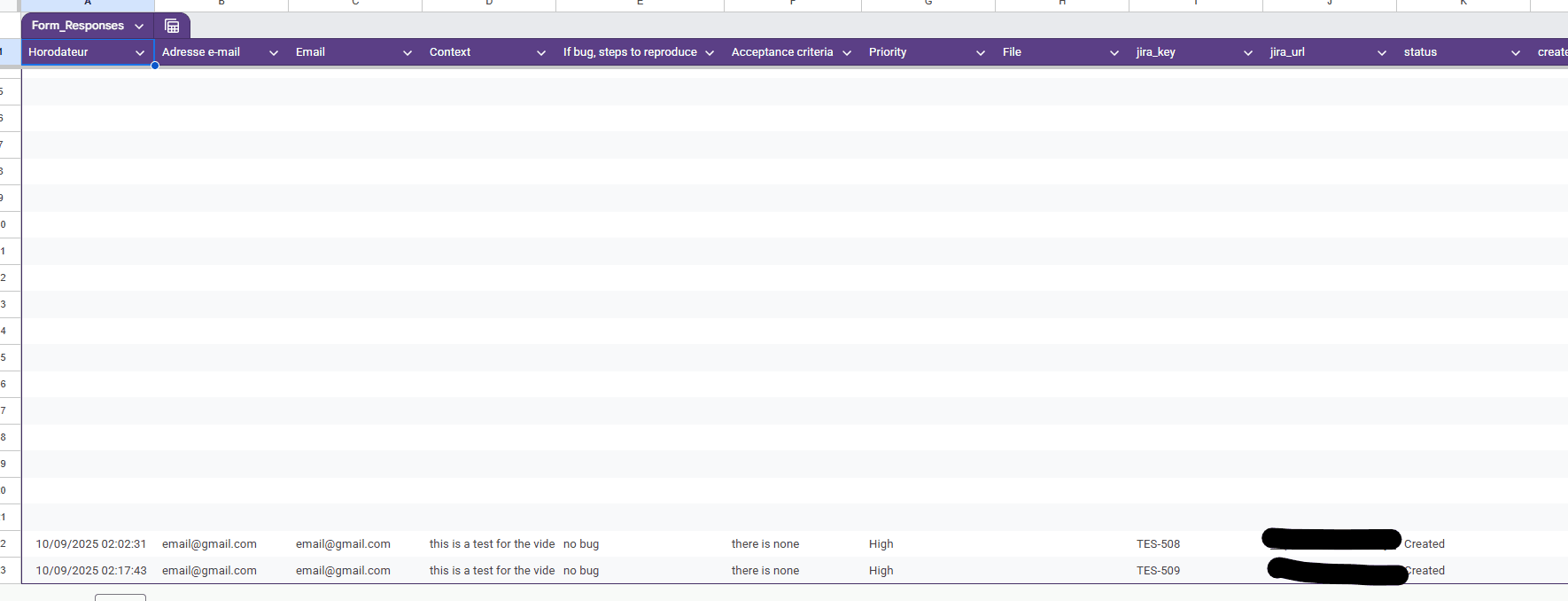The image size is (1568, 601).
Task: Expand the Form_Responses table name menu
Action: coord(139,27)
